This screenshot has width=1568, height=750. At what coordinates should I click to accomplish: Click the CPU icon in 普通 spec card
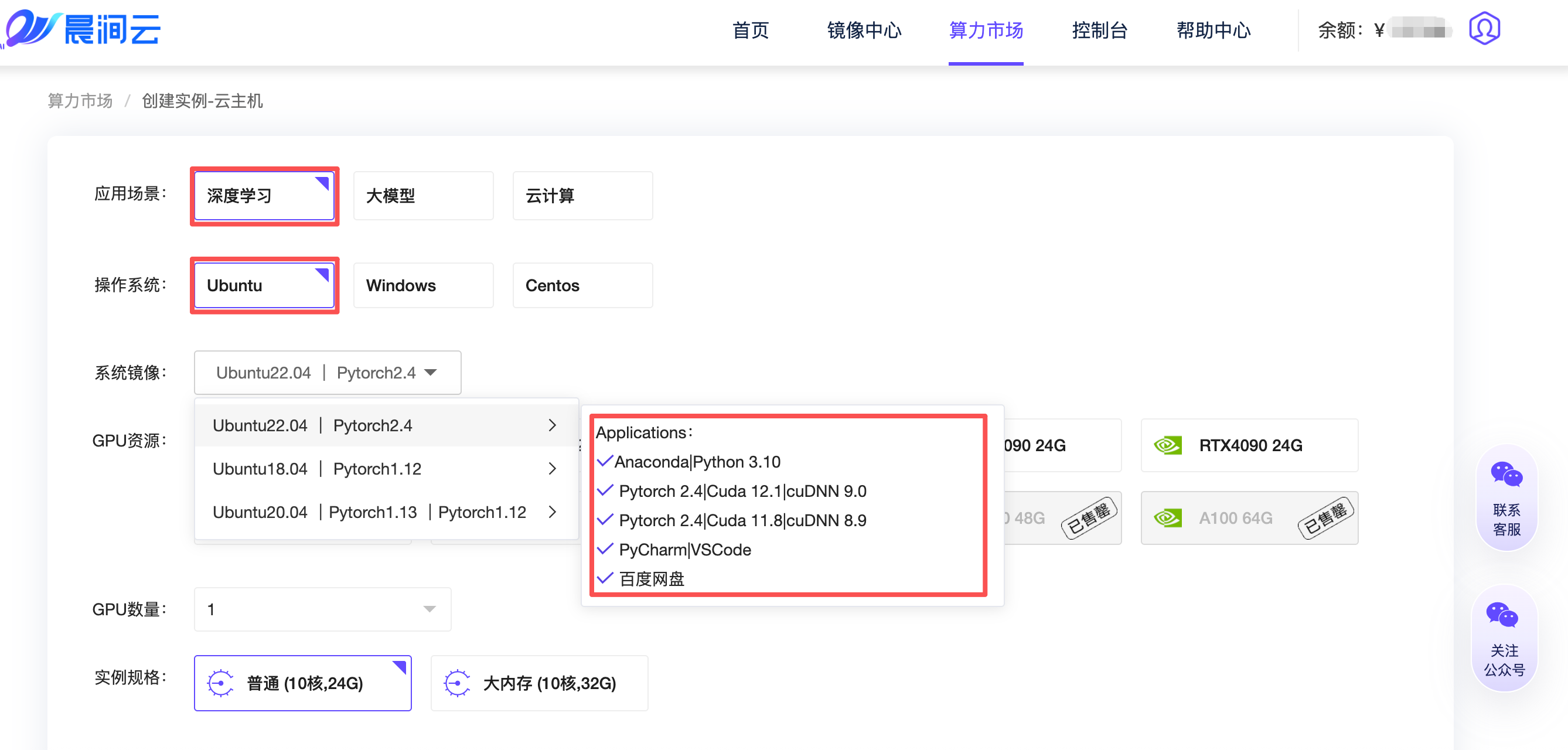pos(220,683)
